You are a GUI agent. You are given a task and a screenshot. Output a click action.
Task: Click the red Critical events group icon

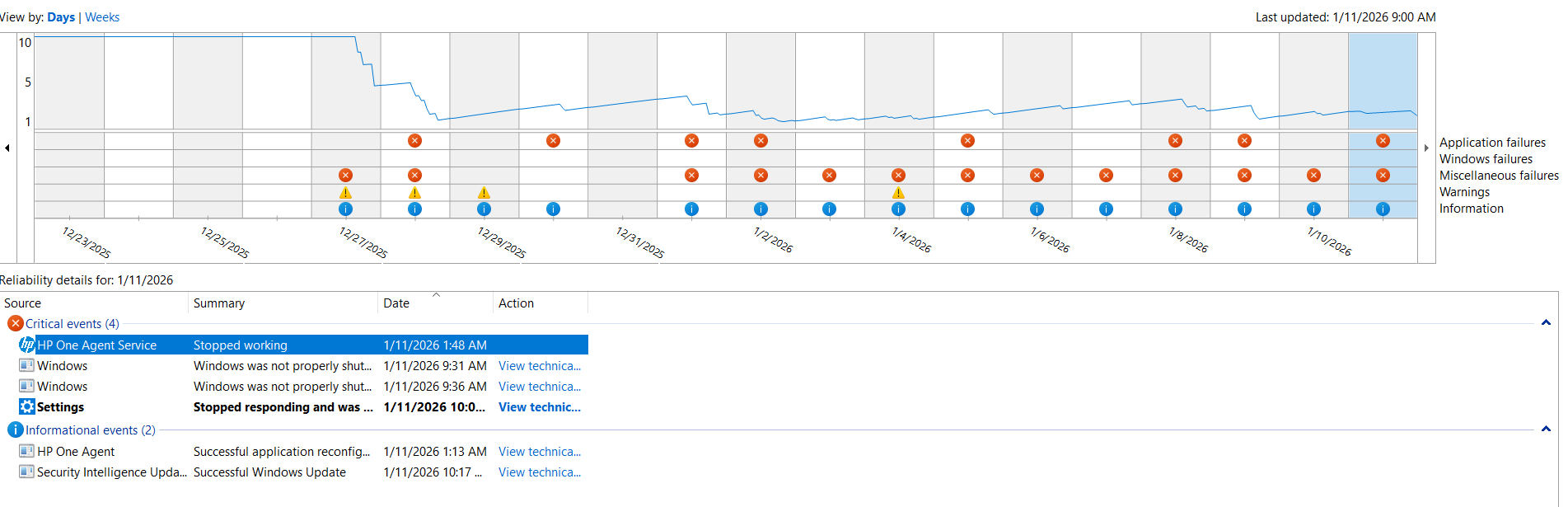(x=15, y=323)
